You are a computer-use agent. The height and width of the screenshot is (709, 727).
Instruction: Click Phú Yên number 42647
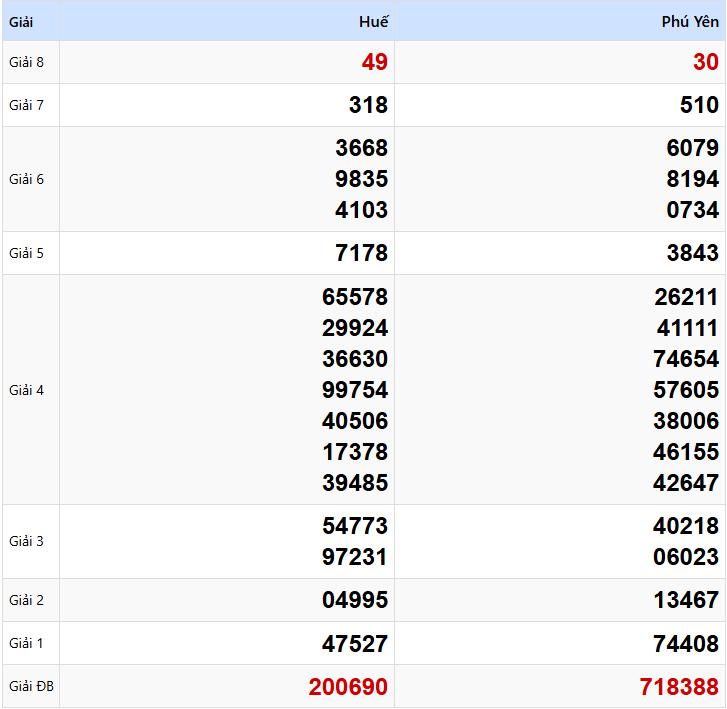[x=686, y=483]
